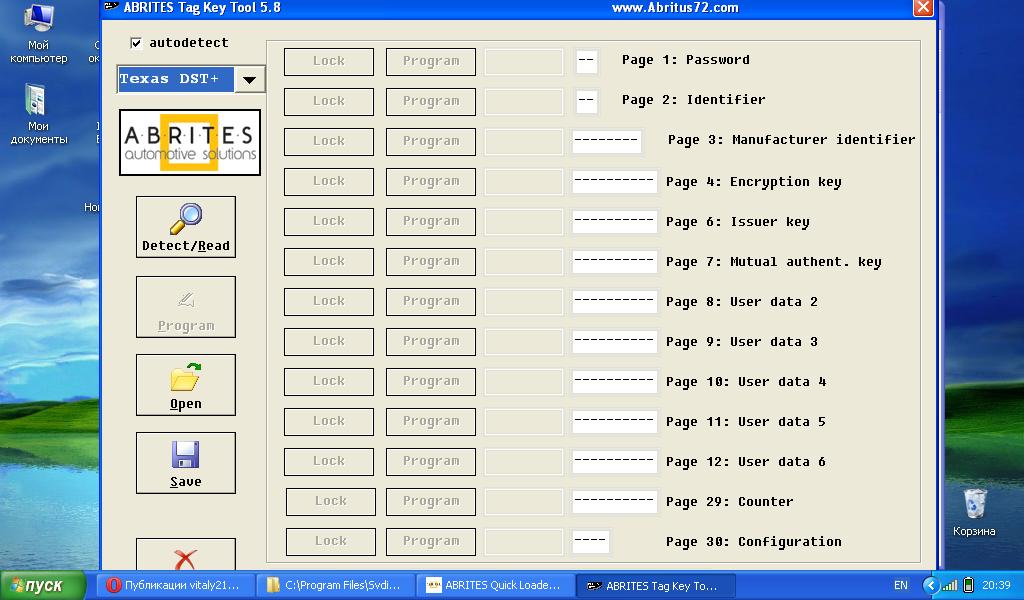Image resolution: width=1024 pixels, height=600 pixels.
Task: Click Program for Page 2: Identifier
Action: pyautogui.click(x=430, y=102)
